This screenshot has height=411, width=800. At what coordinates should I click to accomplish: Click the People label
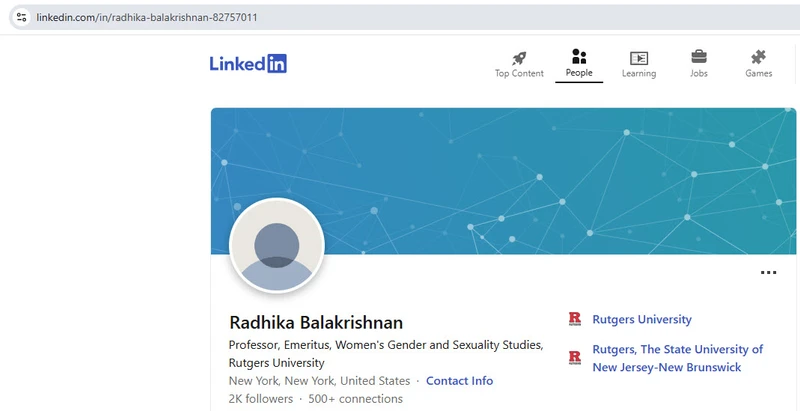tap(579, 73)
